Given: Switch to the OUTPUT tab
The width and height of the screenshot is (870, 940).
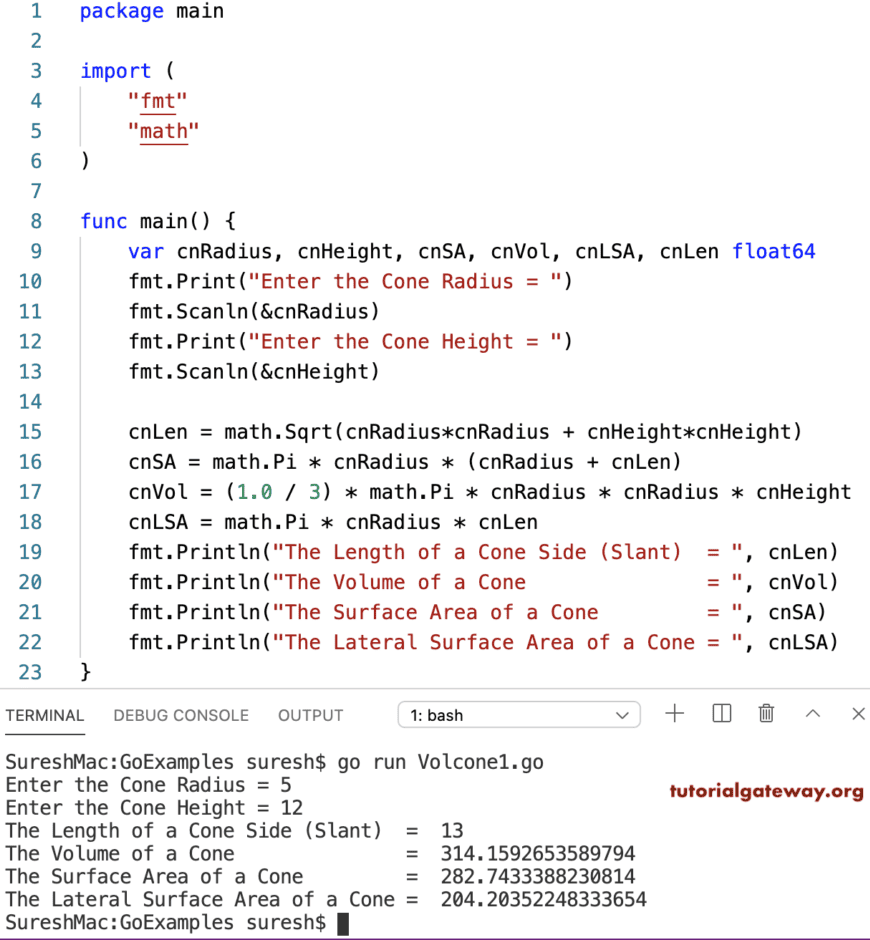Looking at the screenshot, I should tap(310, 715).
